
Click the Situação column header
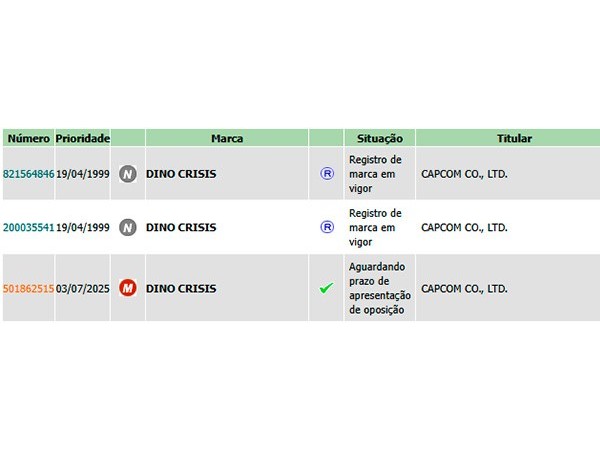point(380,138)
